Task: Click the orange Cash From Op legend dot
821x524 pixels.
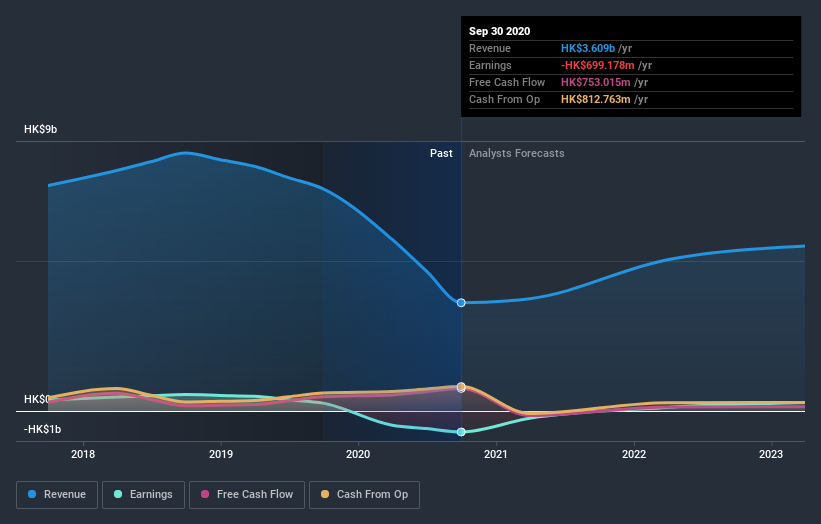Action: click(x=325, y=494)
